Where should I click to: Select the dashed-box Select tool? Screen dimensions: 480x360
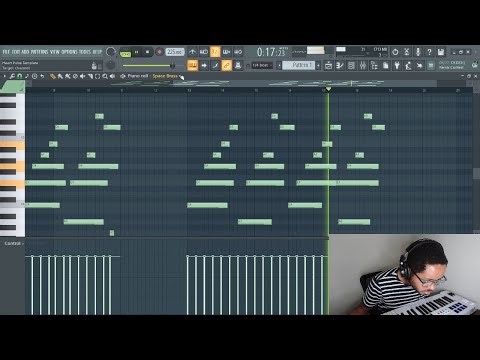97,76
